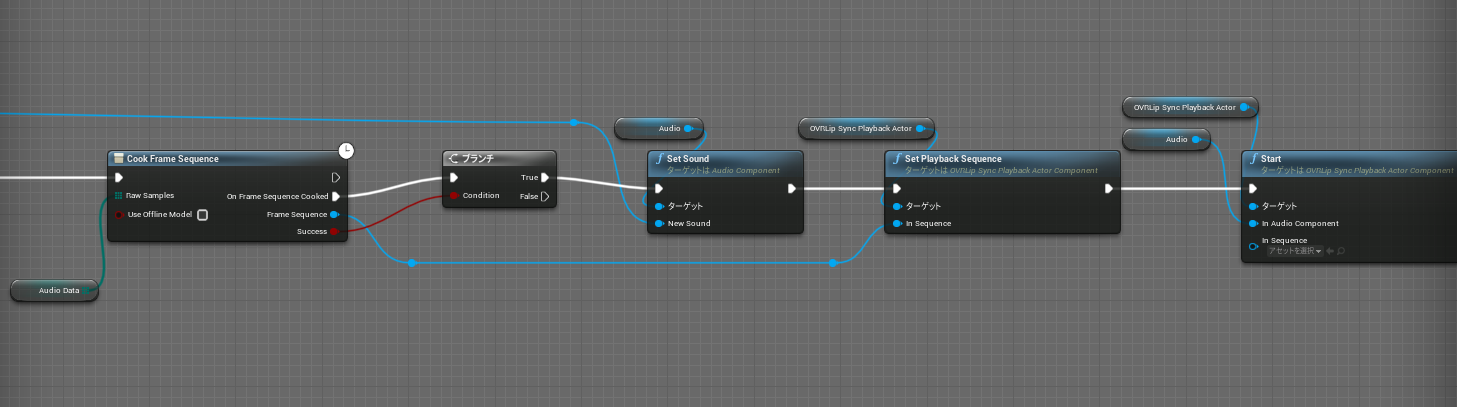Click the hollow exec output pin on Cook Frame Sequence

[x=336, y=178]
